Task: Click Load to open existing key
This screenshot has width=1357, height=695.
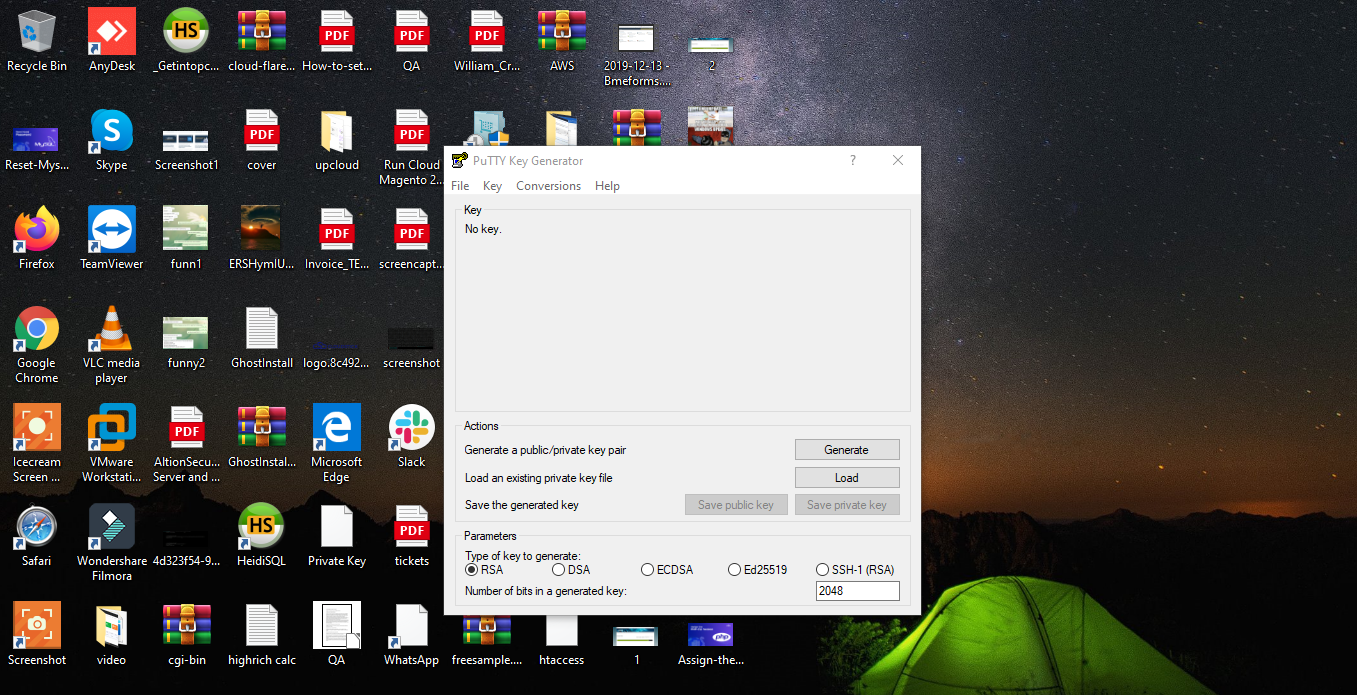Action: click(x=846, y=478)
